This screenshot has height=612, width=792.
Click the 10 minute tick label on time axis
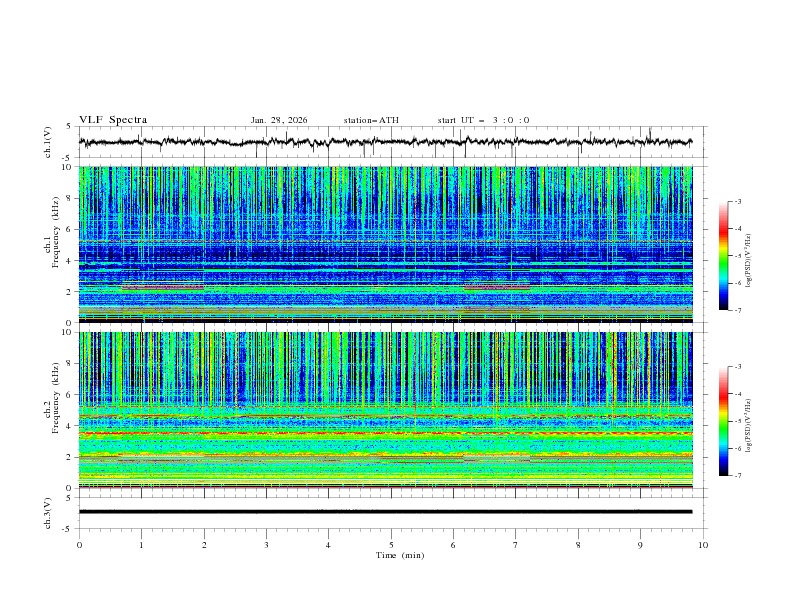coord(703,545)
